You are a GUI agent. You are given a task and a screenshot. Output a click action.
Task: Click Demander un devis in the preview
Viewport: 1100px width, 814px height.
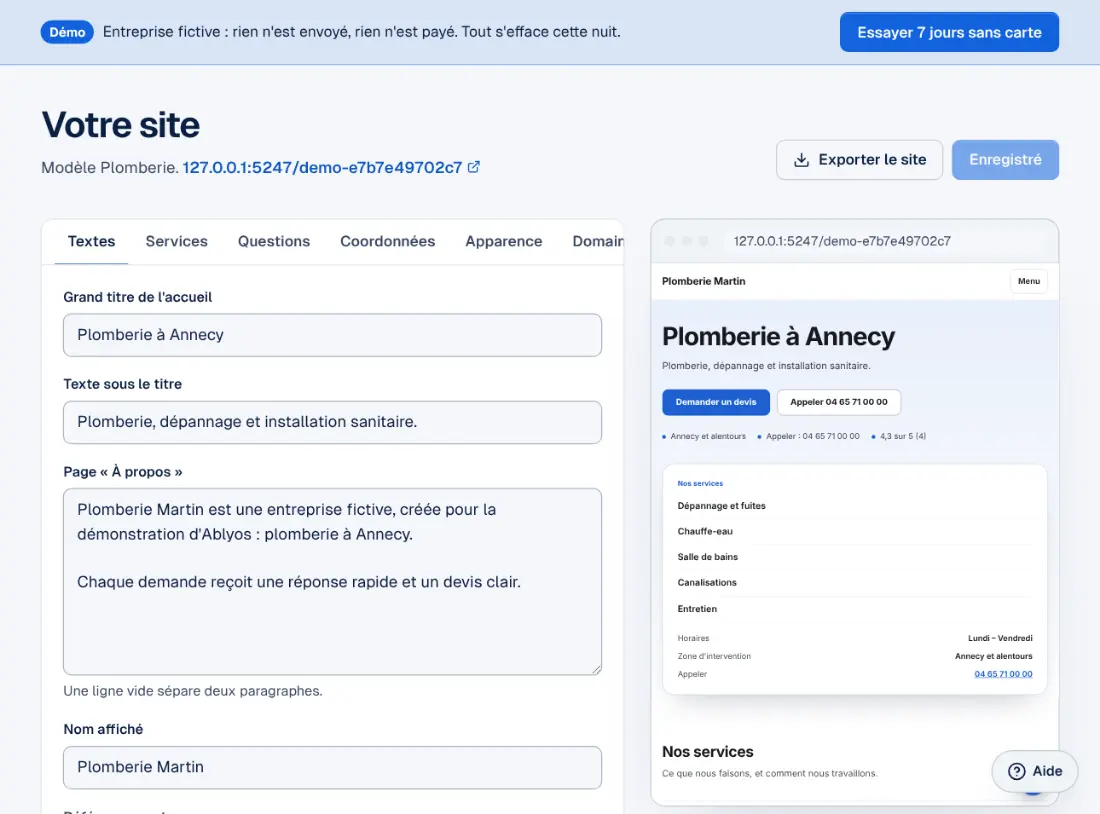[716, 402]
